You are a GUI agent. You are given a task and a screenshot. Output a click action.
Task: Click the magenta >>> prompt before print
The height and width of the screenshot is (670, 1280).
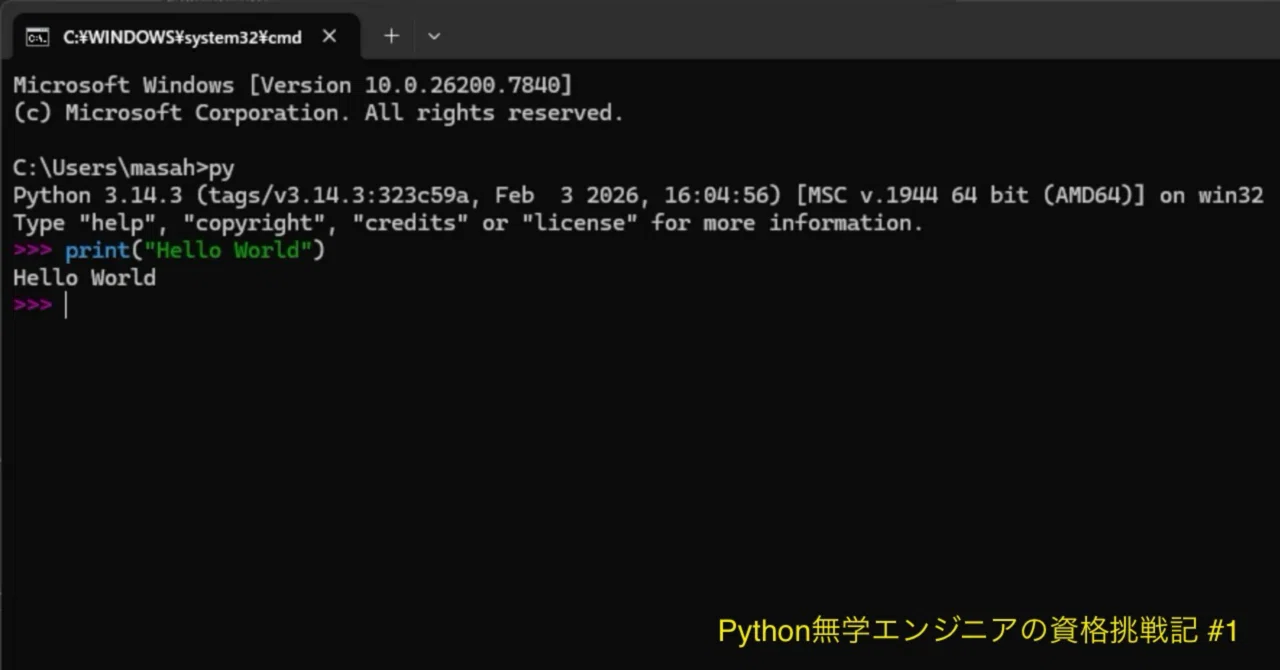(x=32, y=250)
